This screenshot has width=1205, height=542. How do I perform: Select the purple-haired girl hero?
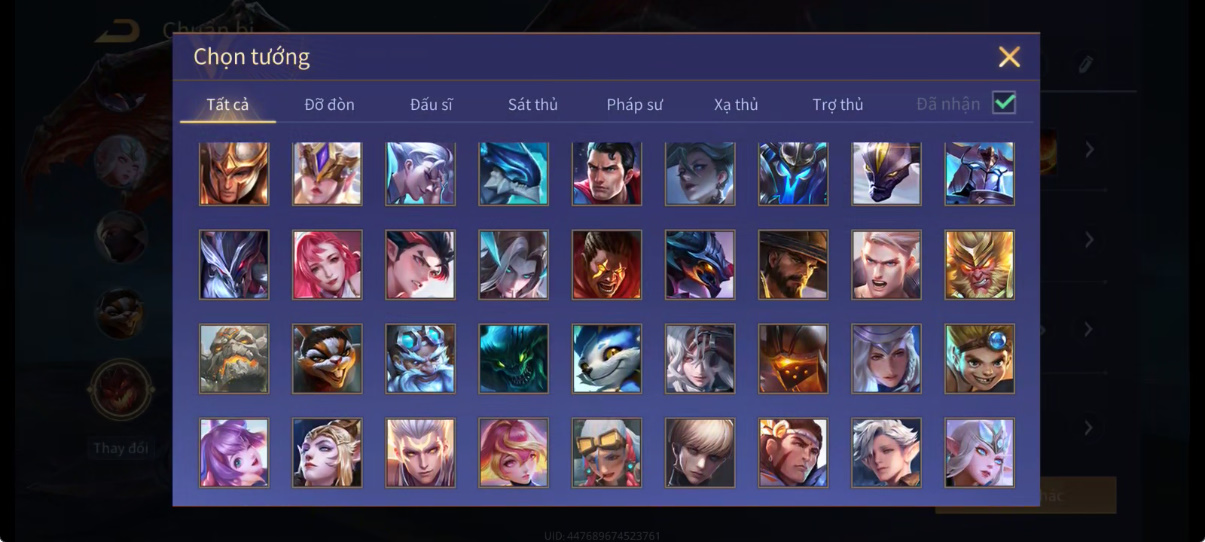pyautogui.click(x=234, y=452)
